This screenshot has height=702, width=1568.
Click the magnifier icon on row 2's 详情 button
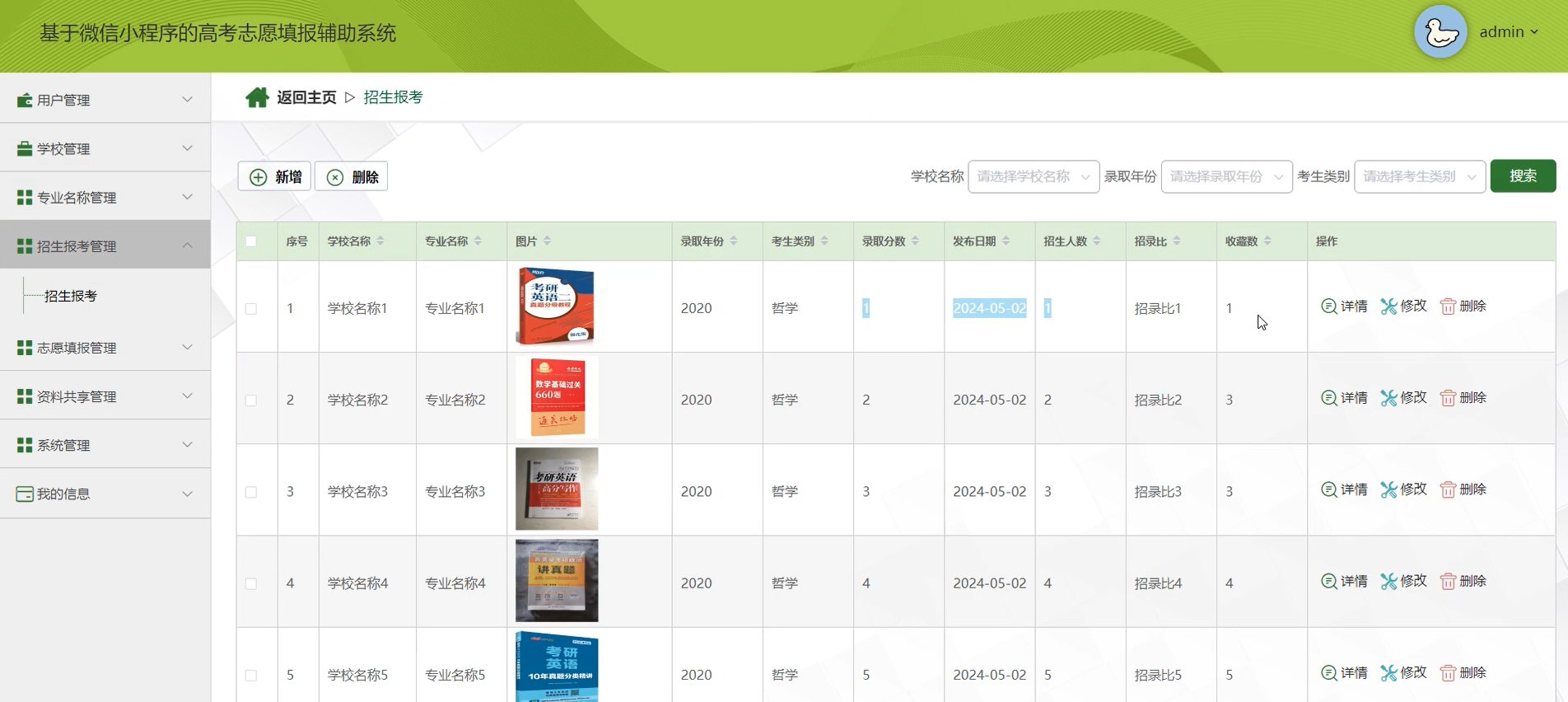(x=1328, y=398)
